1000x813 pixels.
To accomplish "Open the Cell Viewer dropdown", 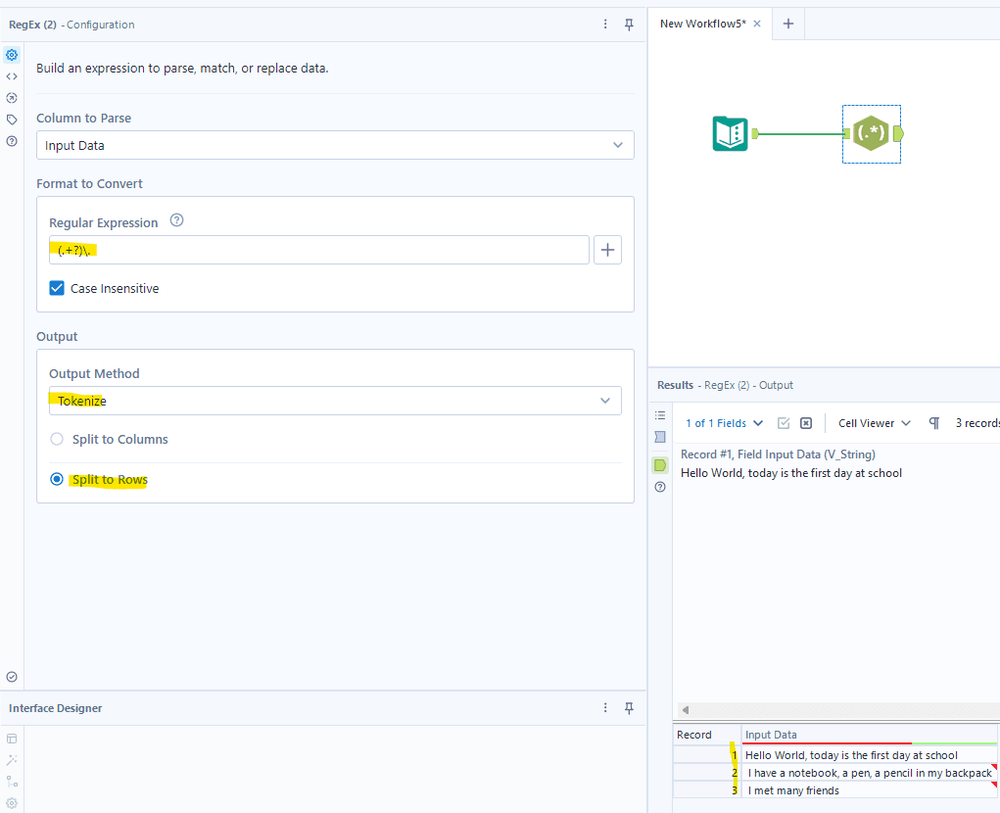I will click(x=874, y=423).
